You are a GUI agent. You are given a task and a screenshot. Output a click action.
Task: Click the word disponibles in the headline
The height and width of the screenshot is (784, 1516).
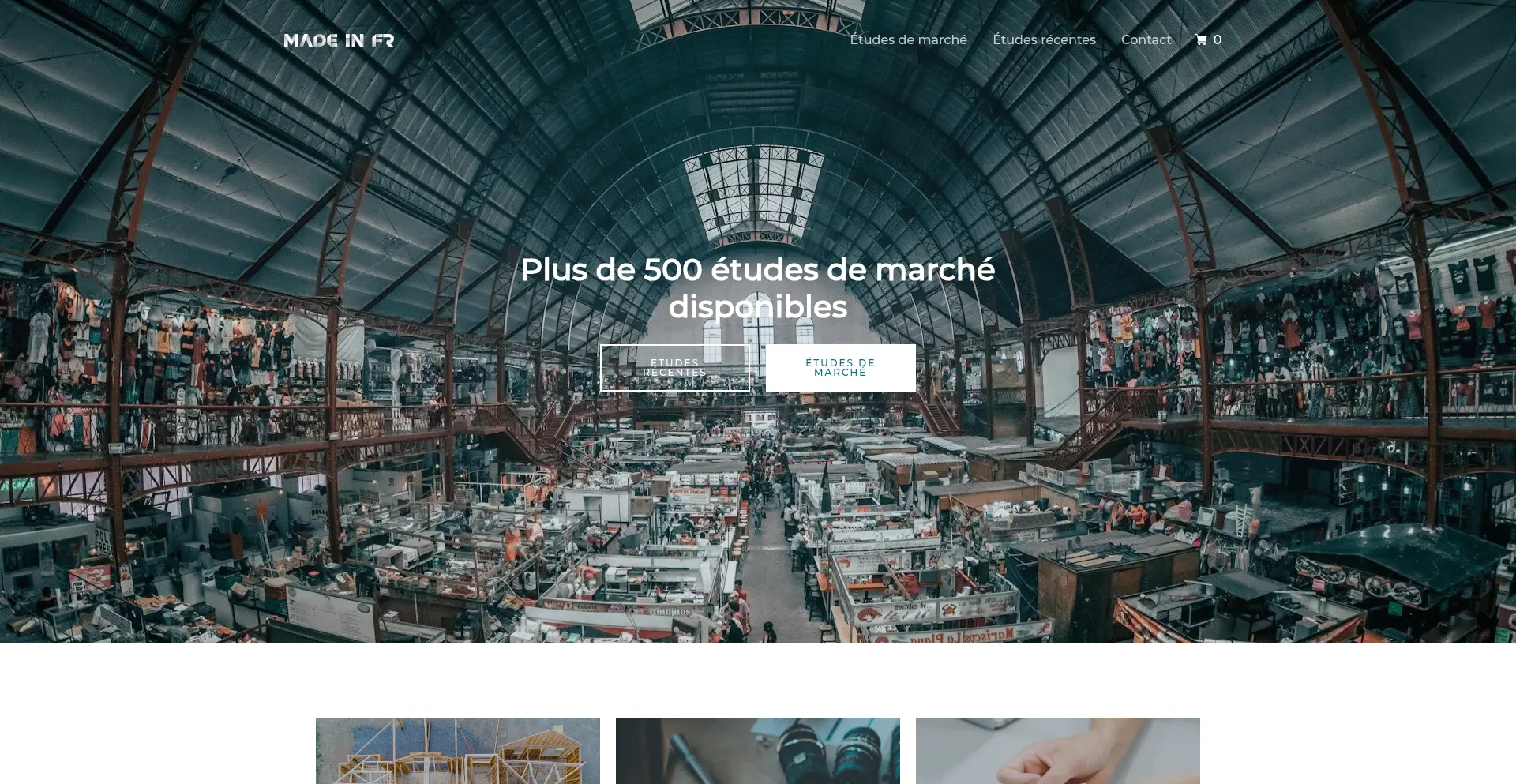[758, 307]
